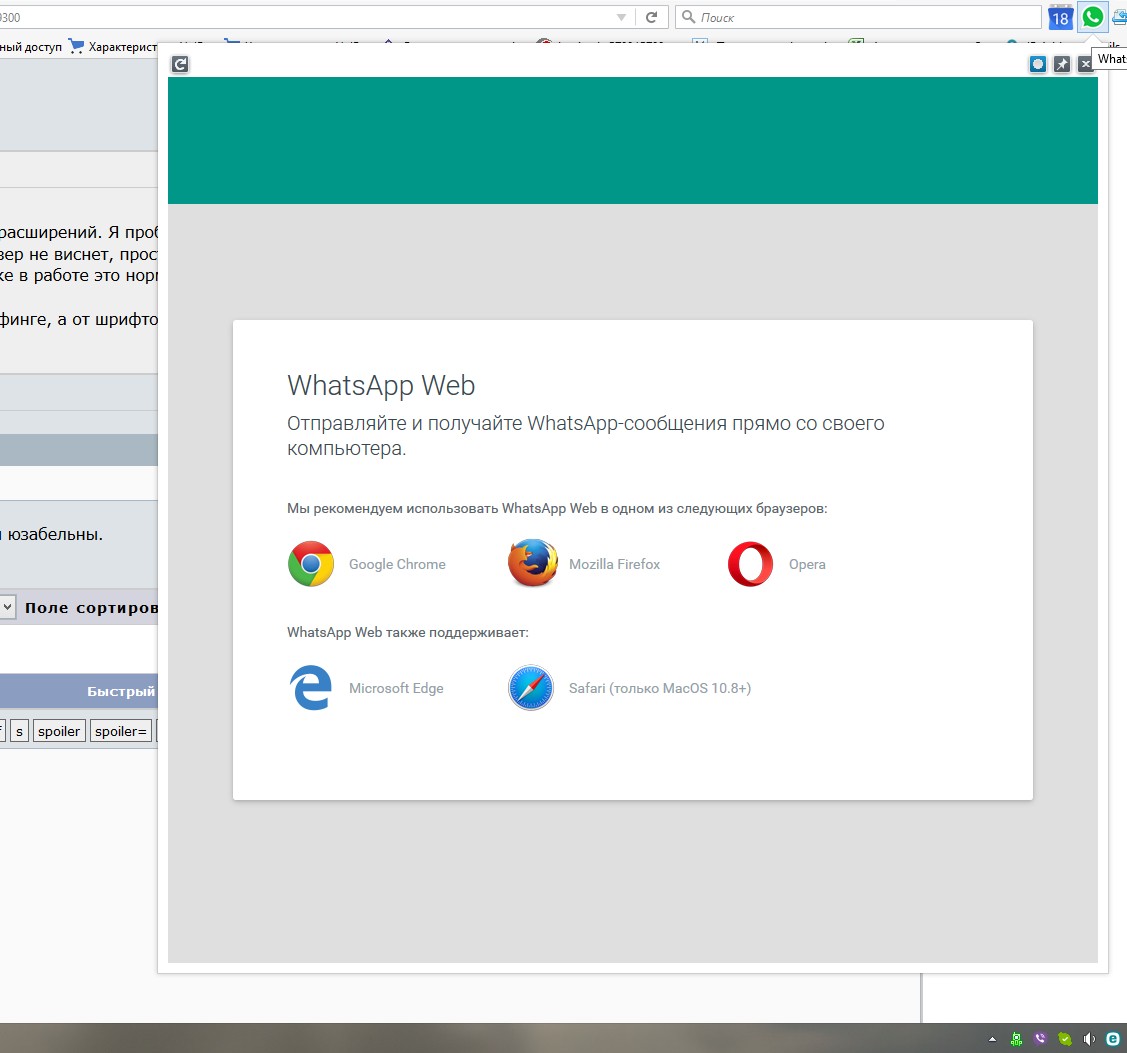Open the address bar history dropdown arrow
The image size is (1127, 1053).
pos(622,17)
